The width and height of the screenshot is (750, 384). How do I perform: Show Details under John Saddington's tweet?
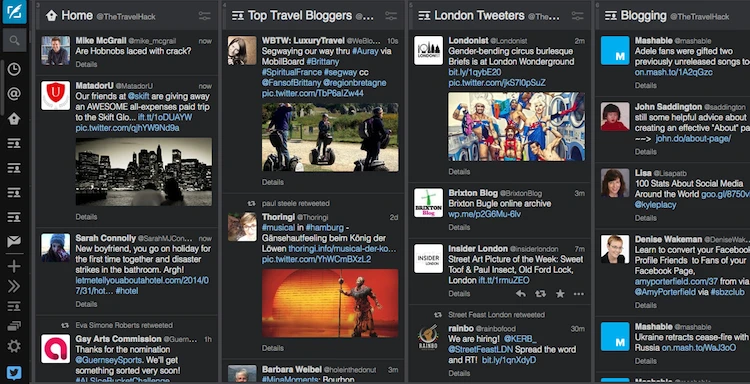[646, 152]
